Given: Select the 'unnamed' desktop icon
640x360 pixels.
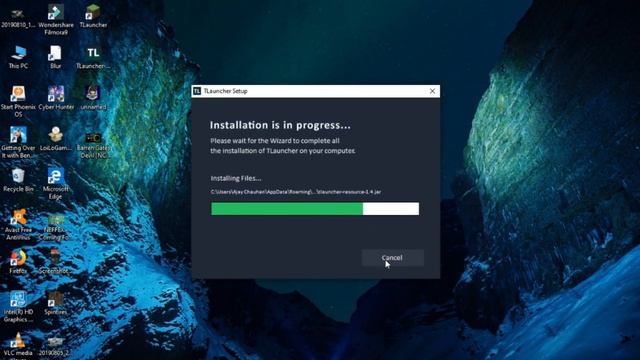Looking at the screenshot, I should pos(93,98).
